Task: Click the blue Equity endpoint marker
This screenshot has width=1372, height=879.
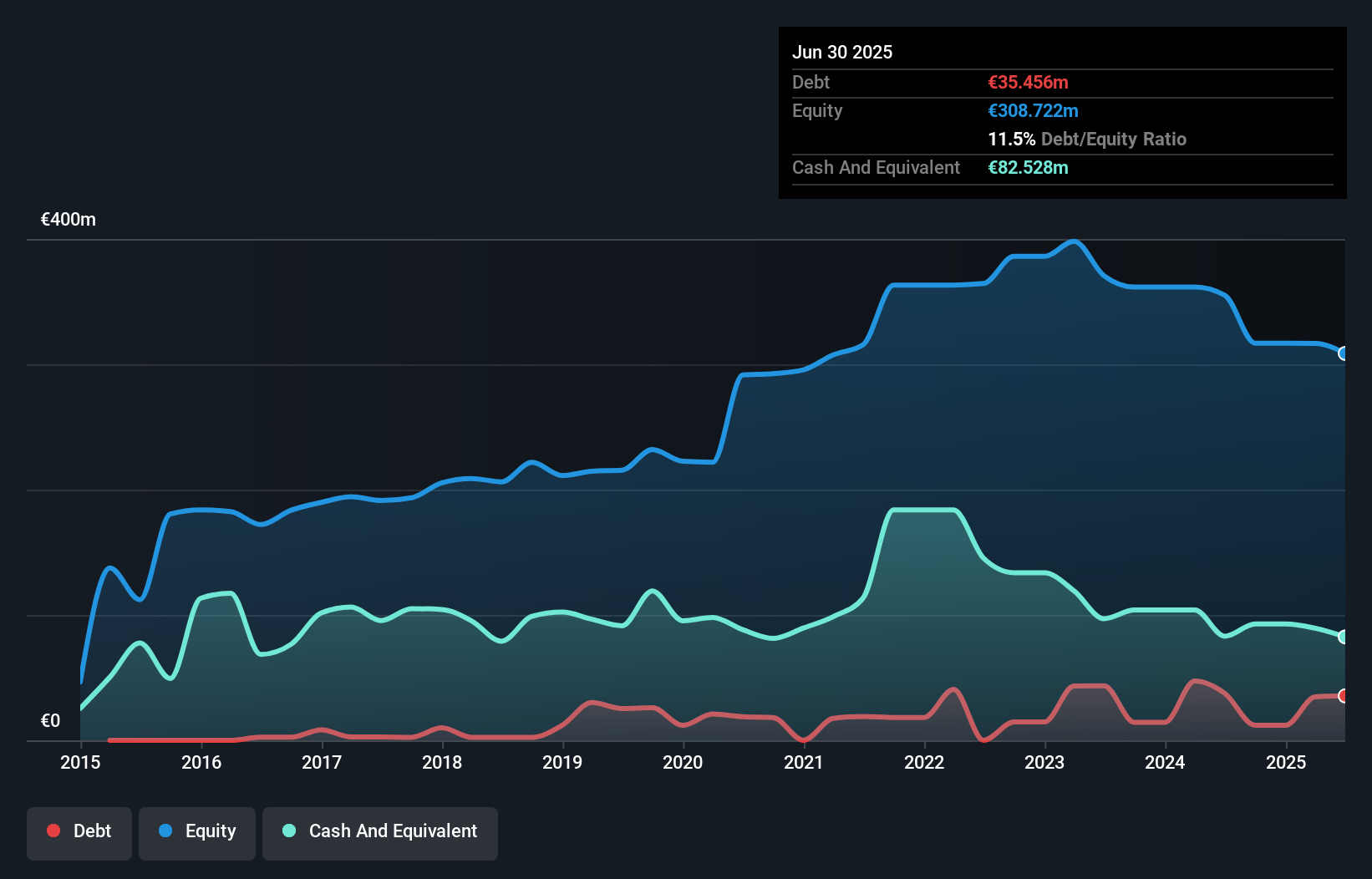Action: pyautogui.click(x=1343, y=353)
